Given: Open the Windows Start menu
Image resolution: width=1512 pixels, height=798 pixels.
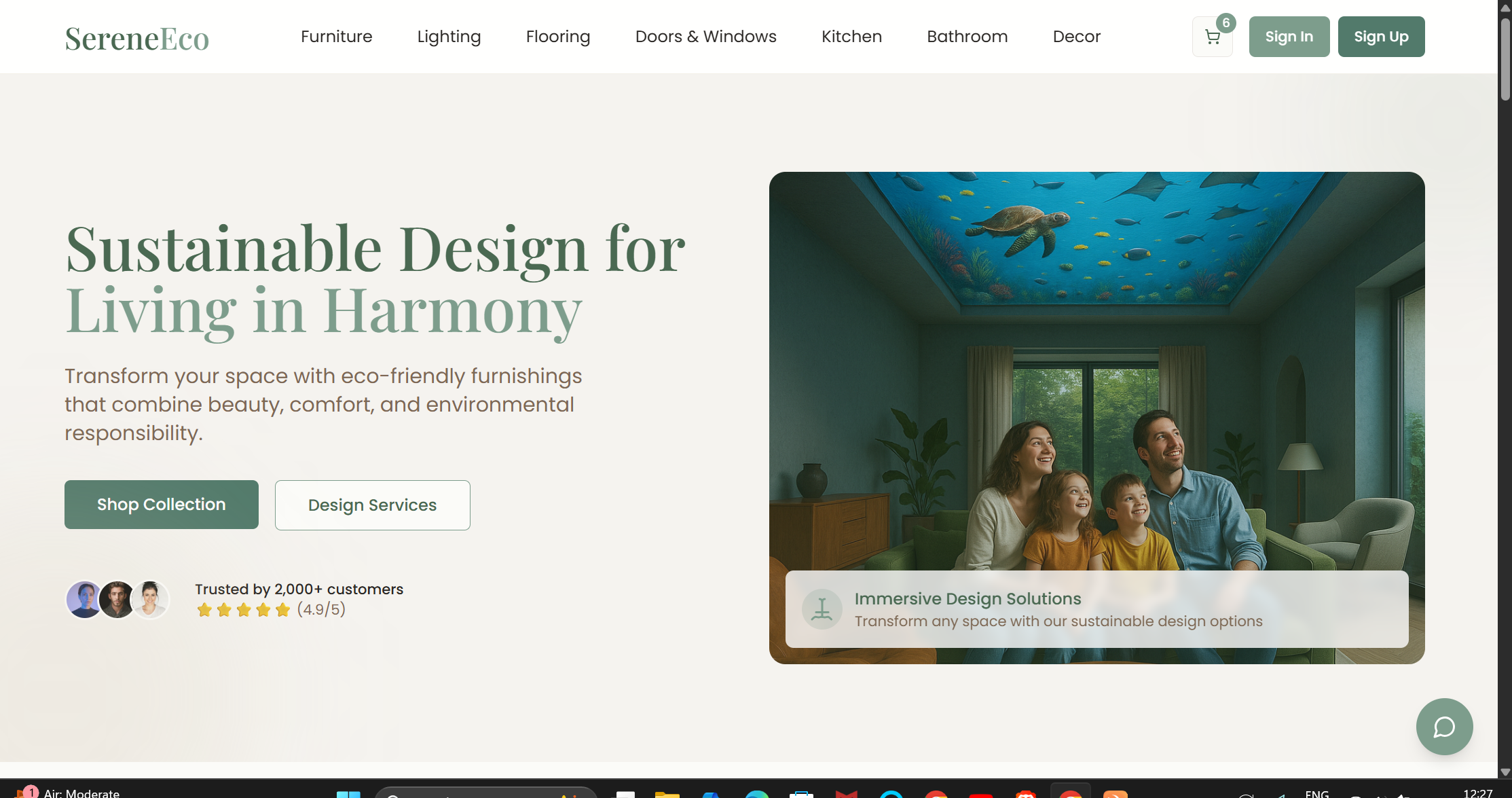Looking at the screenshot, I should [348, 795].
